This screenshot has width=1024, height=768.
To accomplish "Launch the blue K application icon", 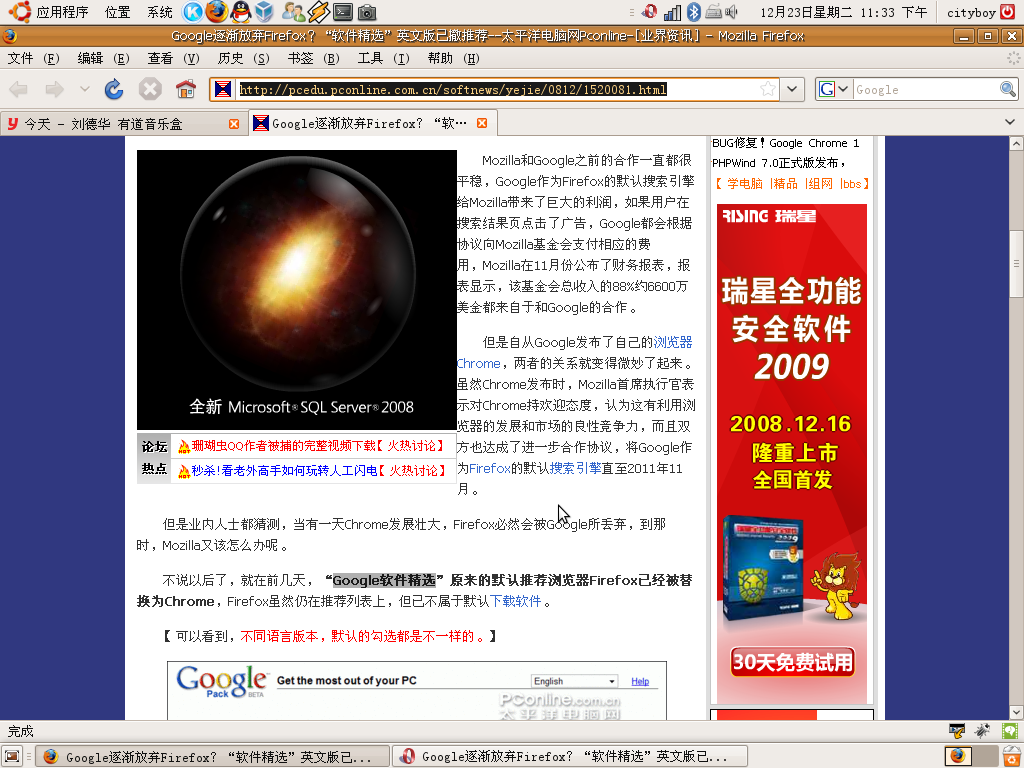I will click(193, 12).
